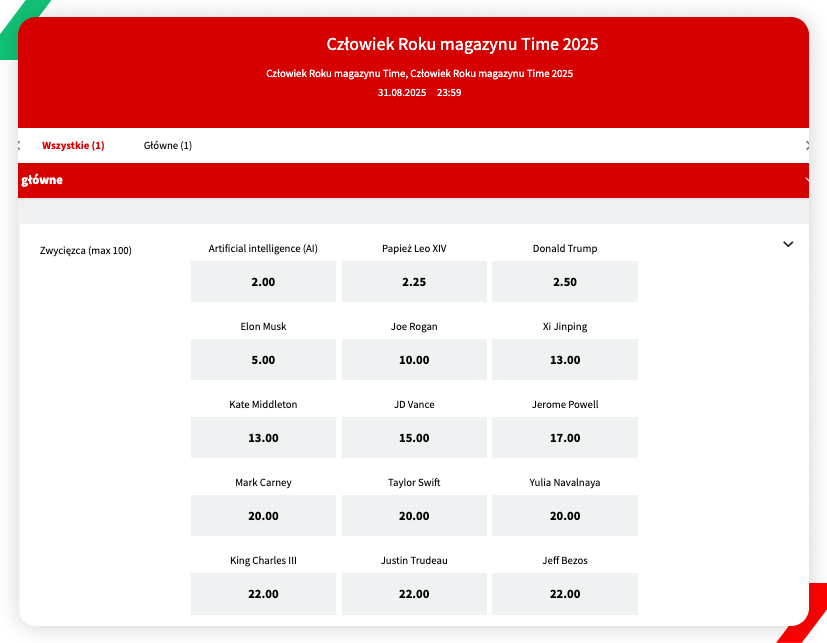Screen dimensions: 827x643
Task: Switch to the Wszystkie (1) tab
Action: click(73, 146)
